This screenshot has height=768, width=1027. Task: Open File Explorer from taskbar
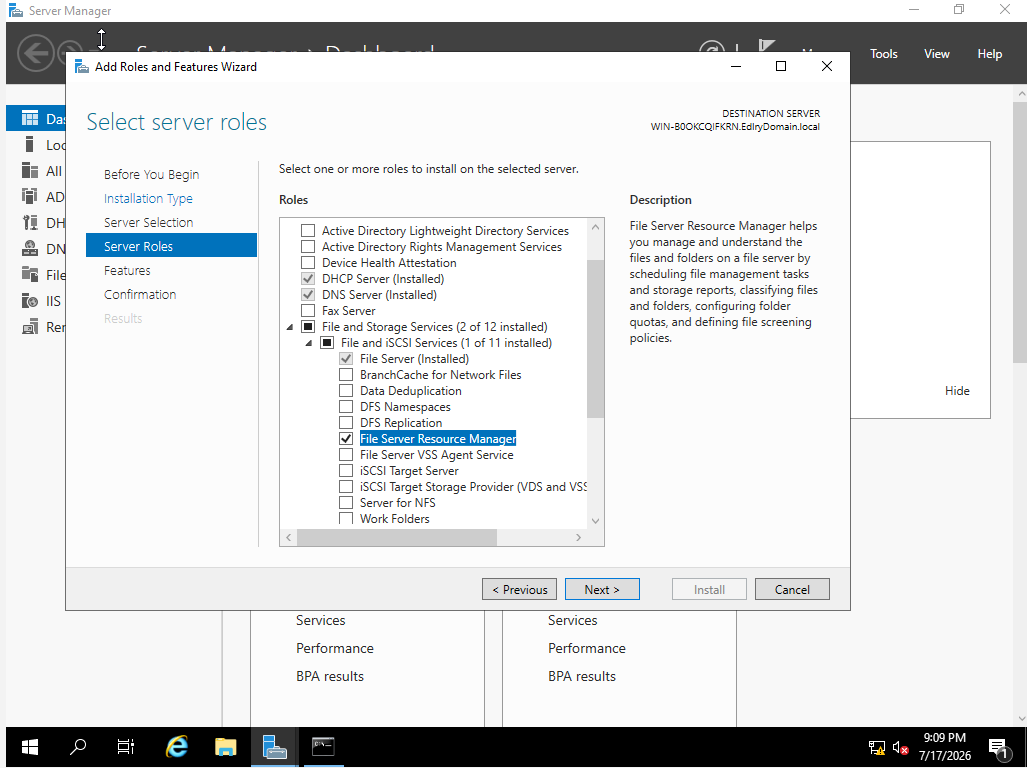tap(225, 747)
